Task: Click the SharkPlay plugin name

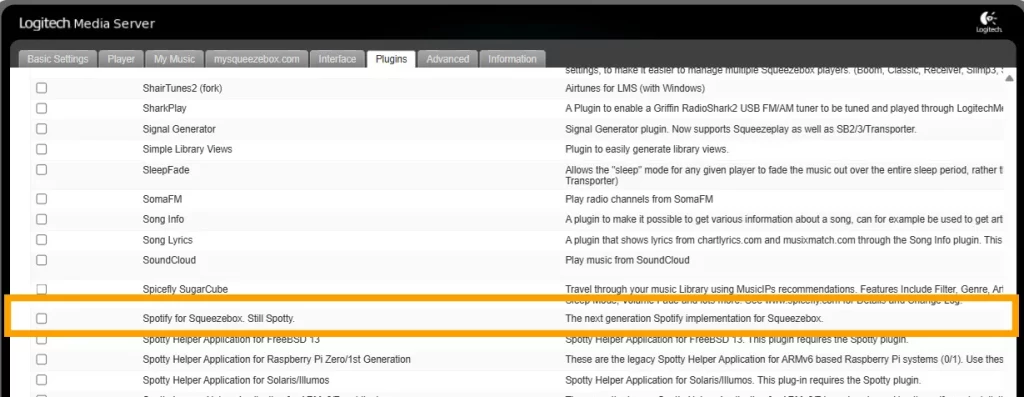Action: [165, 108]
